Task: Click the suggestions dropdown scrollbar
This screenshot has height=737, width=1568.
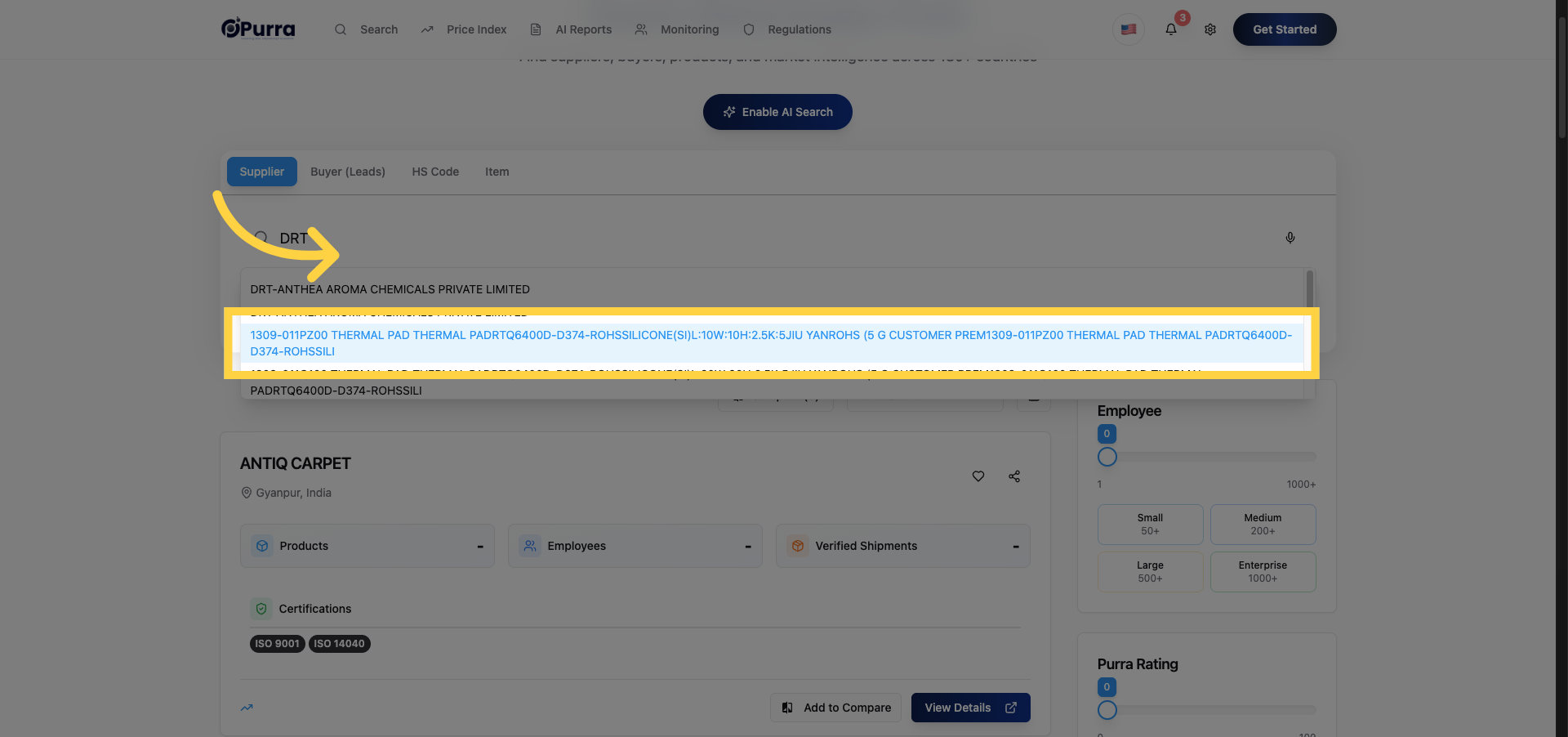Action: (x=1310, y=288)
